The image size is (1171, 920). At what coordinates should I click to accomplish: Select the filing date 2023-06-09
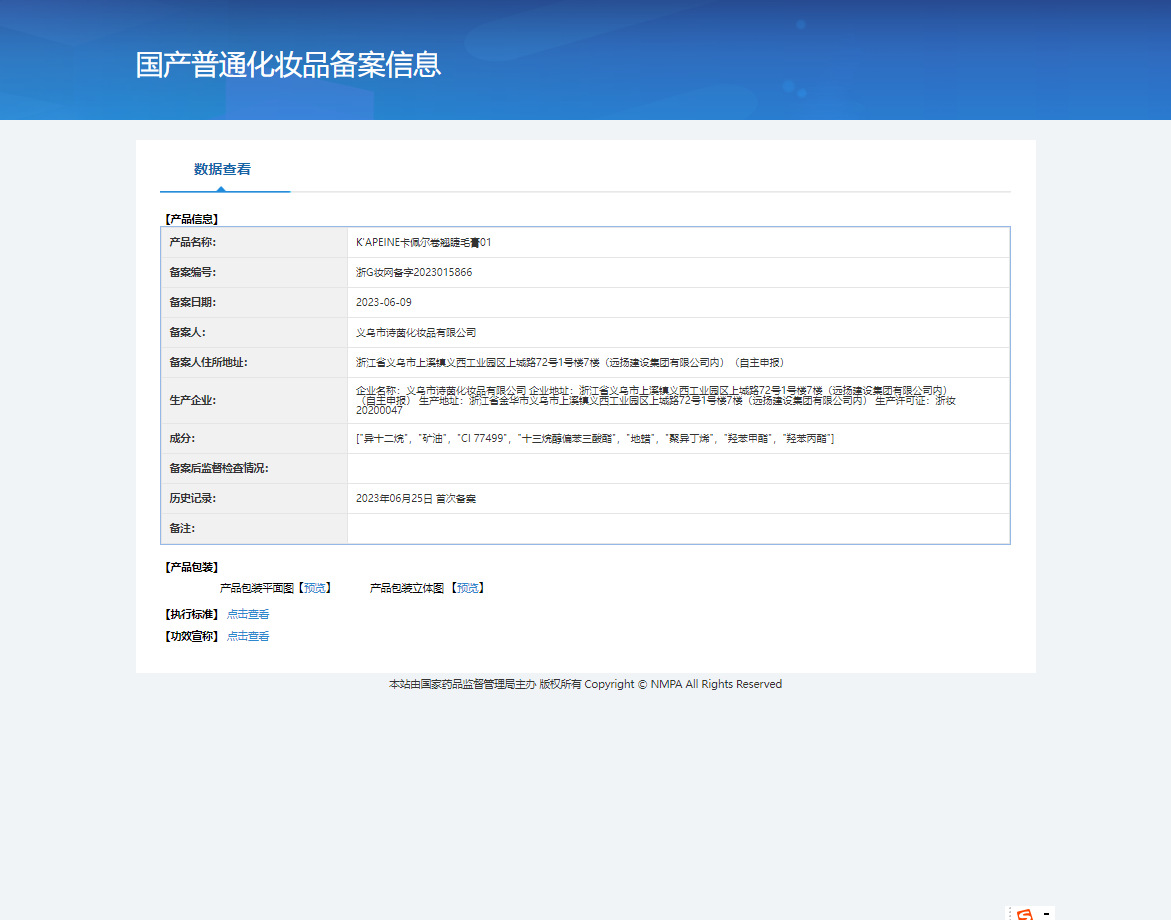(x=384, y=302)
